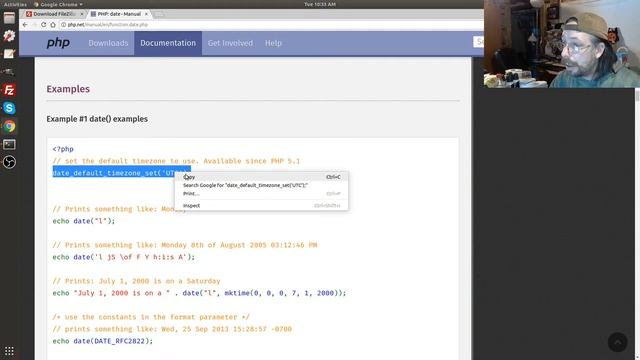
Task: Launch FileZilla from the dock
Action: point(9,90)
